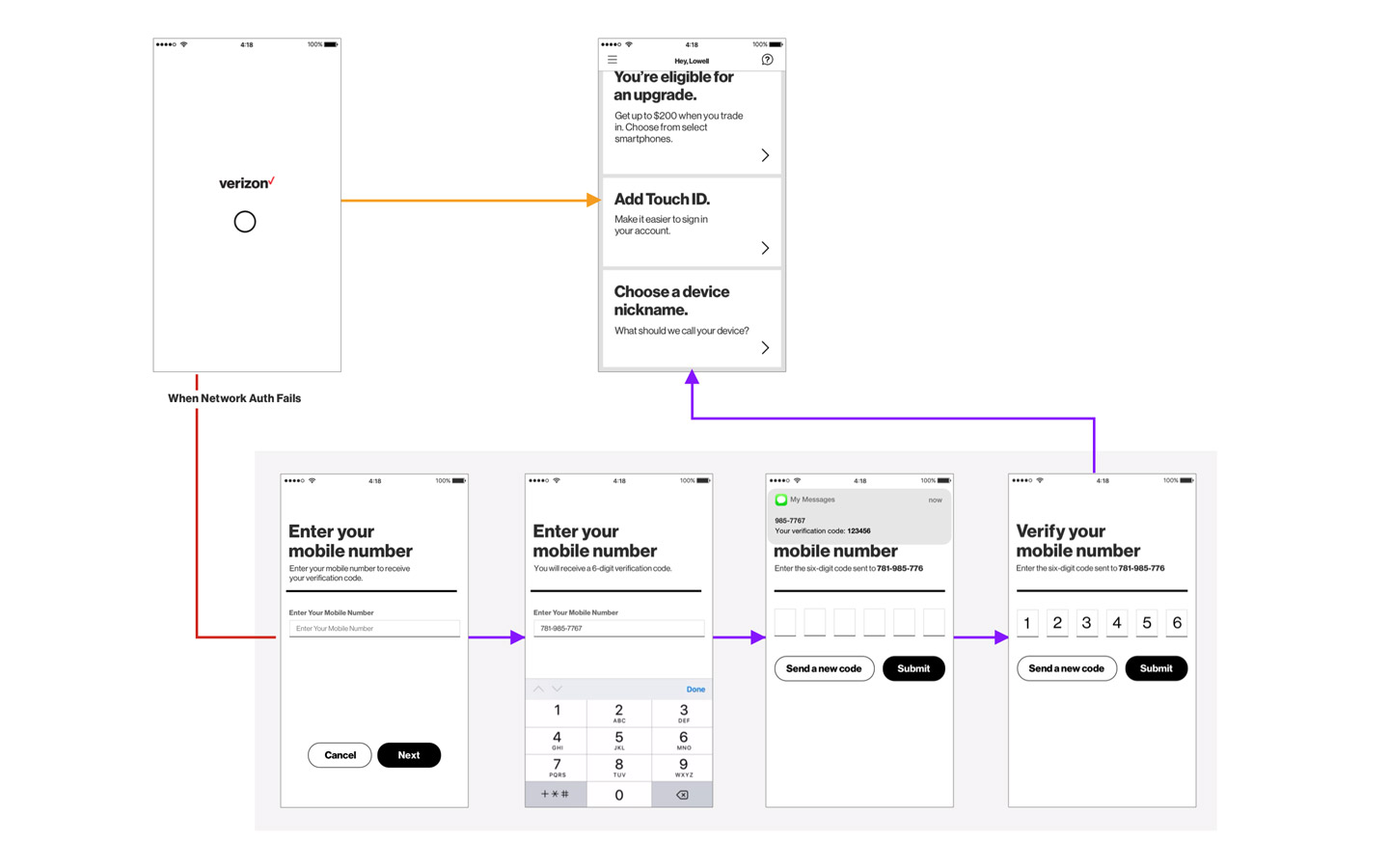Tap the keypad down arrow
The image size is (1389, 868).
click(x=558, y=689)
